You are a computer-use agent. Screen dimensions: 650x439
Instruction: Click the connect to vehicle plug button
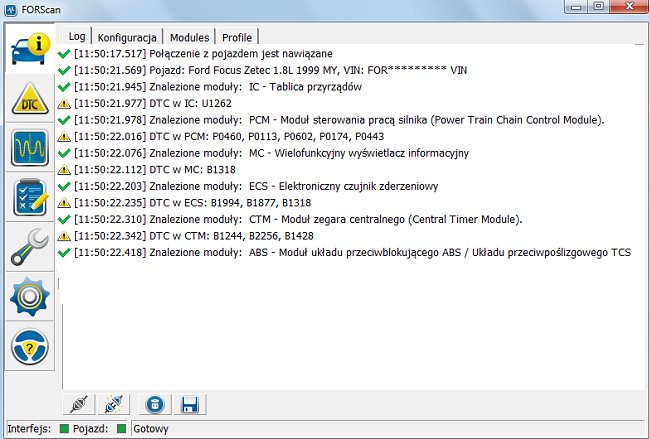pyautogui.click(x=79, y=404)
